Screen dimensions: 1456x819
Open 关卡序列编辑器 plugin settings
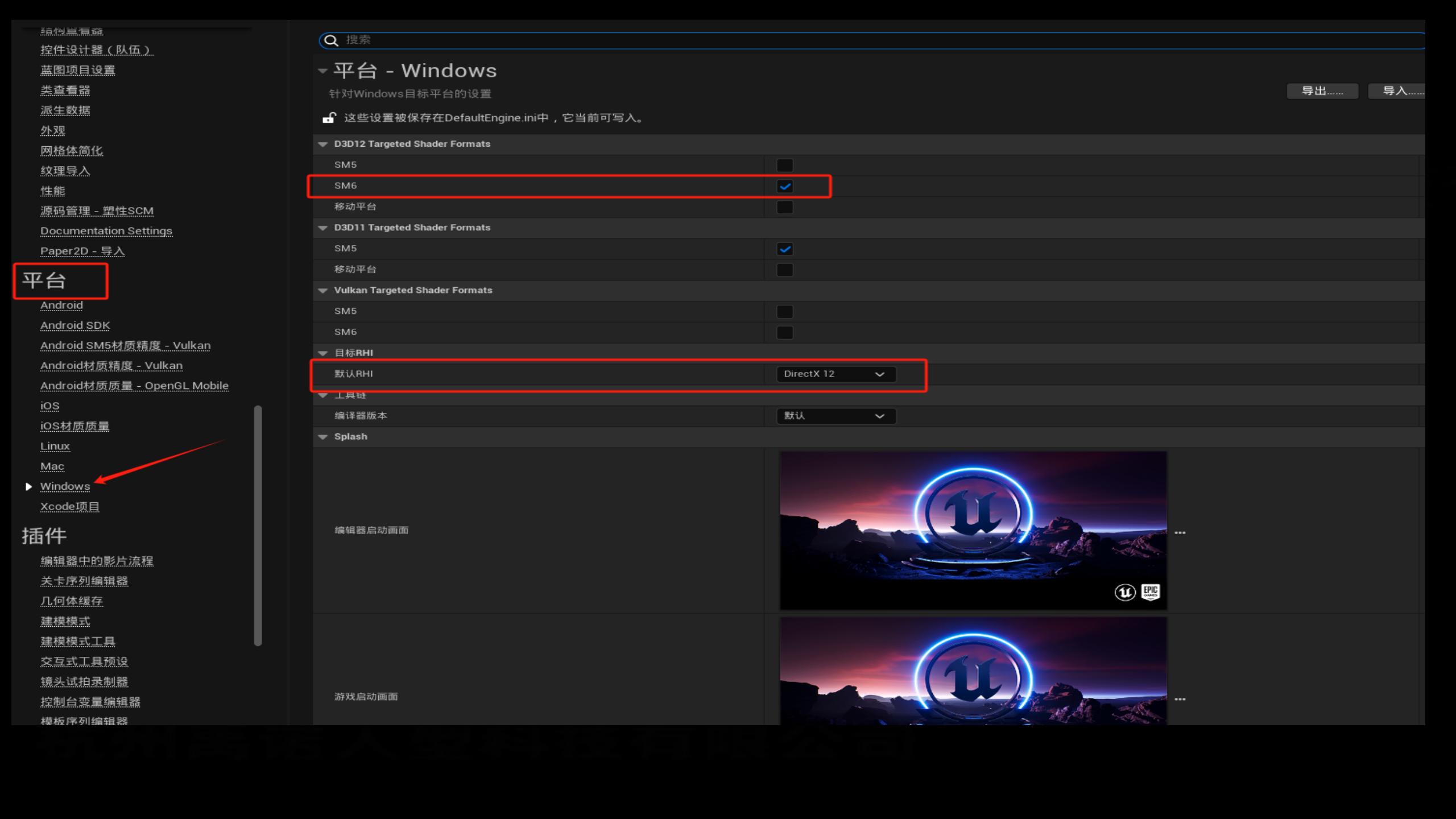[x=84, y=581]
